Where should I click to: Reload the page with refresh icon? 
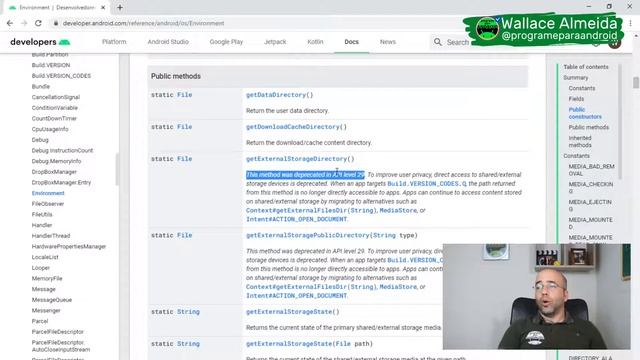point(38,23)
